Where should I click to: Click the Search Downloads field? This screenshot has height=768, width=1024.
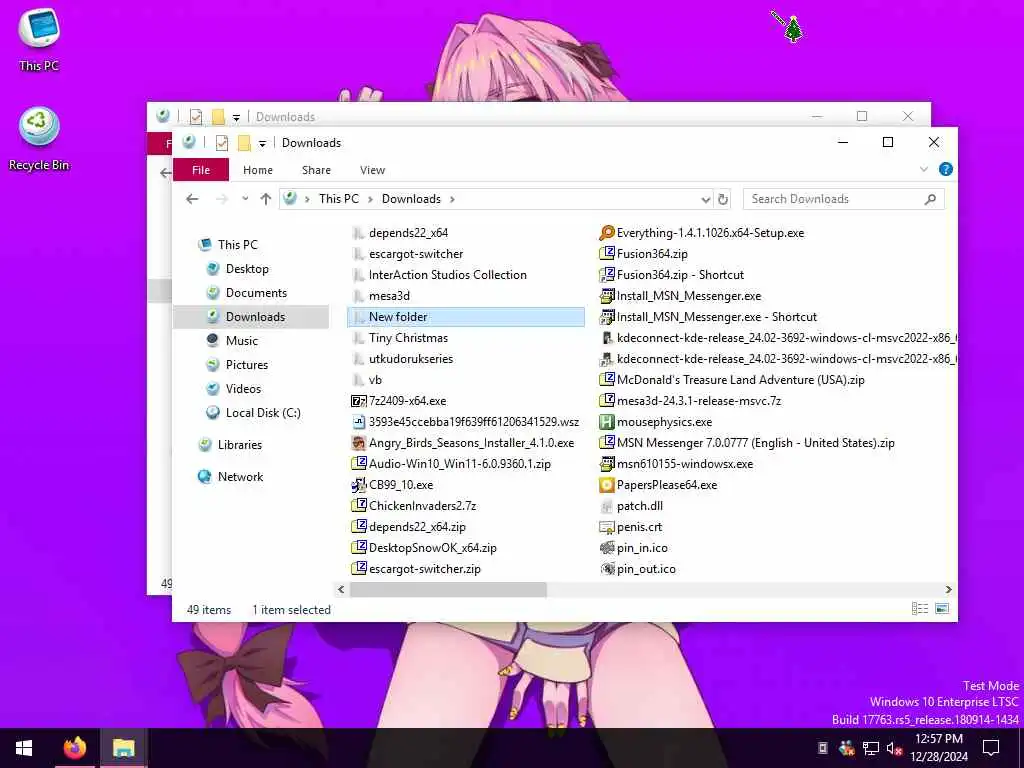tap(843, 199)
